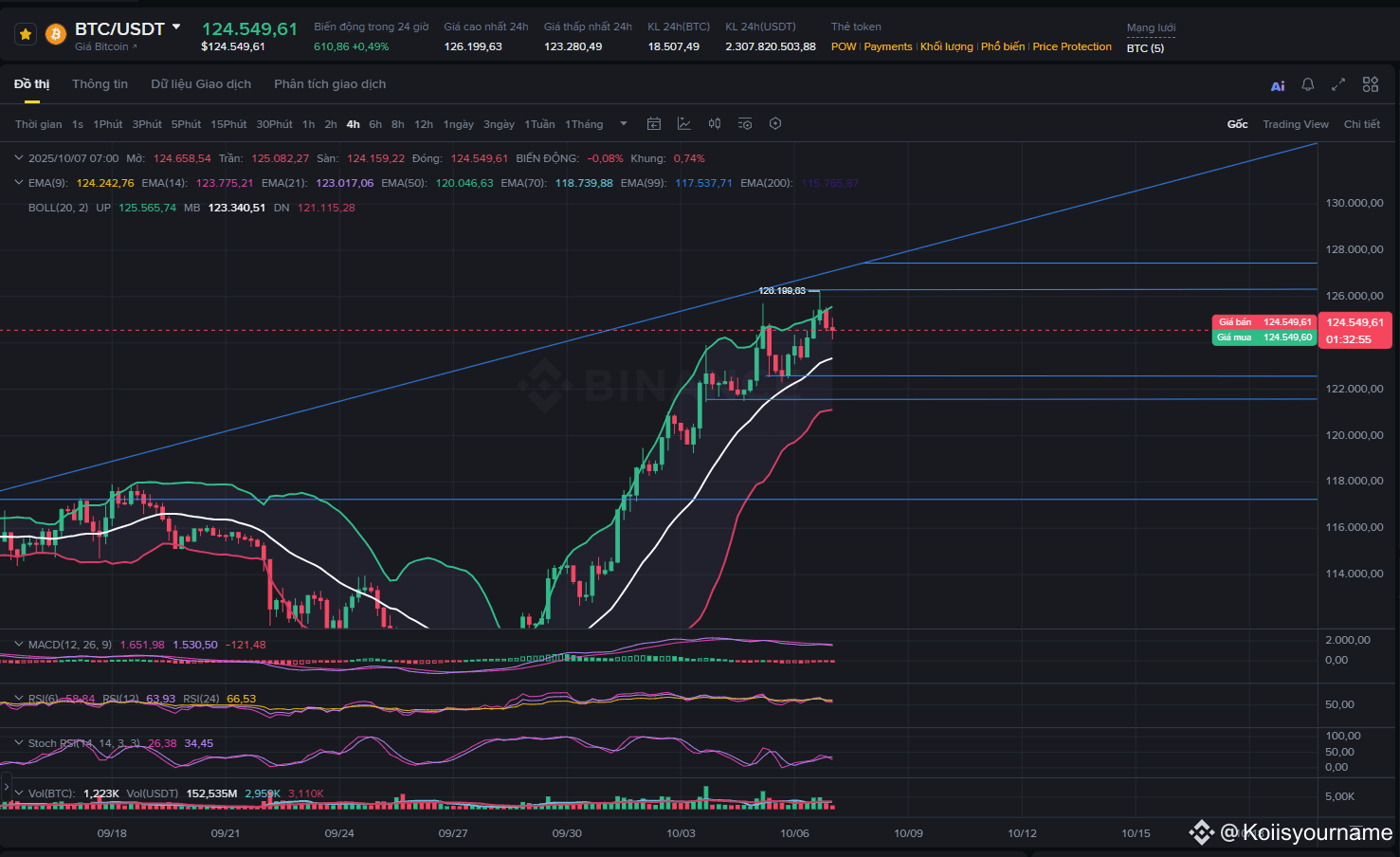Click the 10/06 date on time axis
Viewport: 1400px width, 857px height.
click(x=794, y=833)
